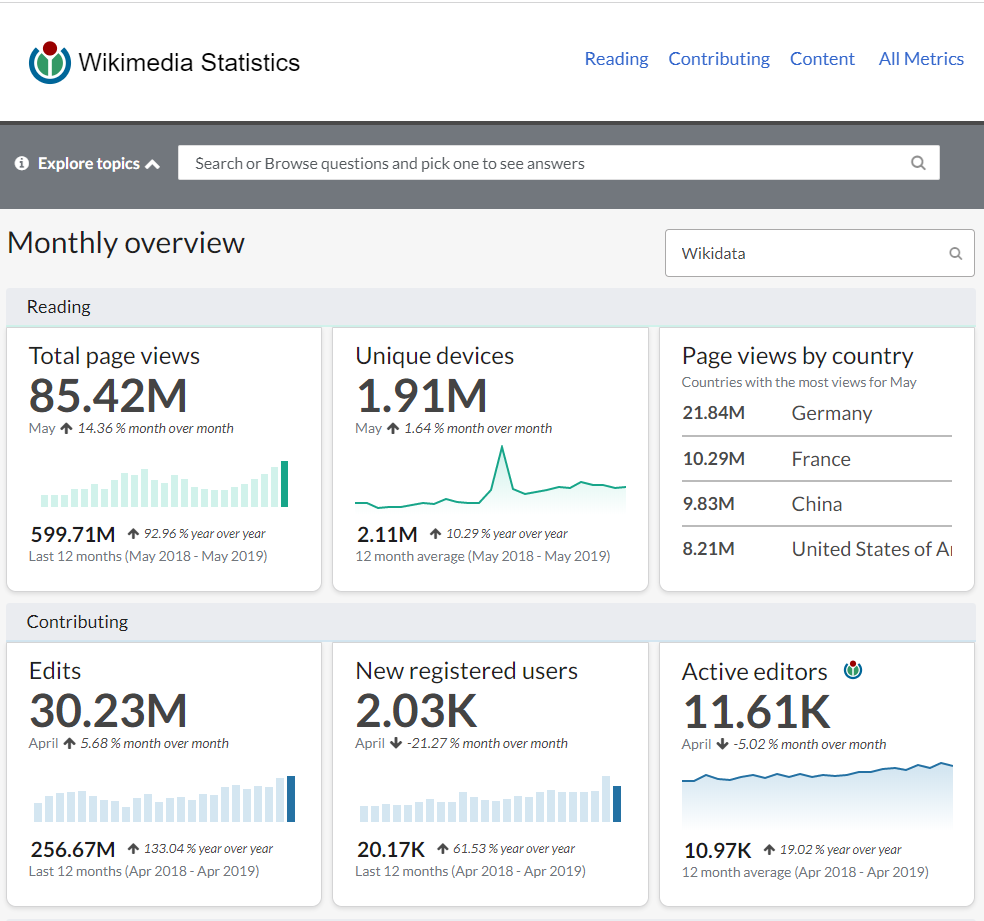Image resolution: width=984 pixels, height=921 pixels.
Task: Open the New registered users card heading
Action: 466,671
